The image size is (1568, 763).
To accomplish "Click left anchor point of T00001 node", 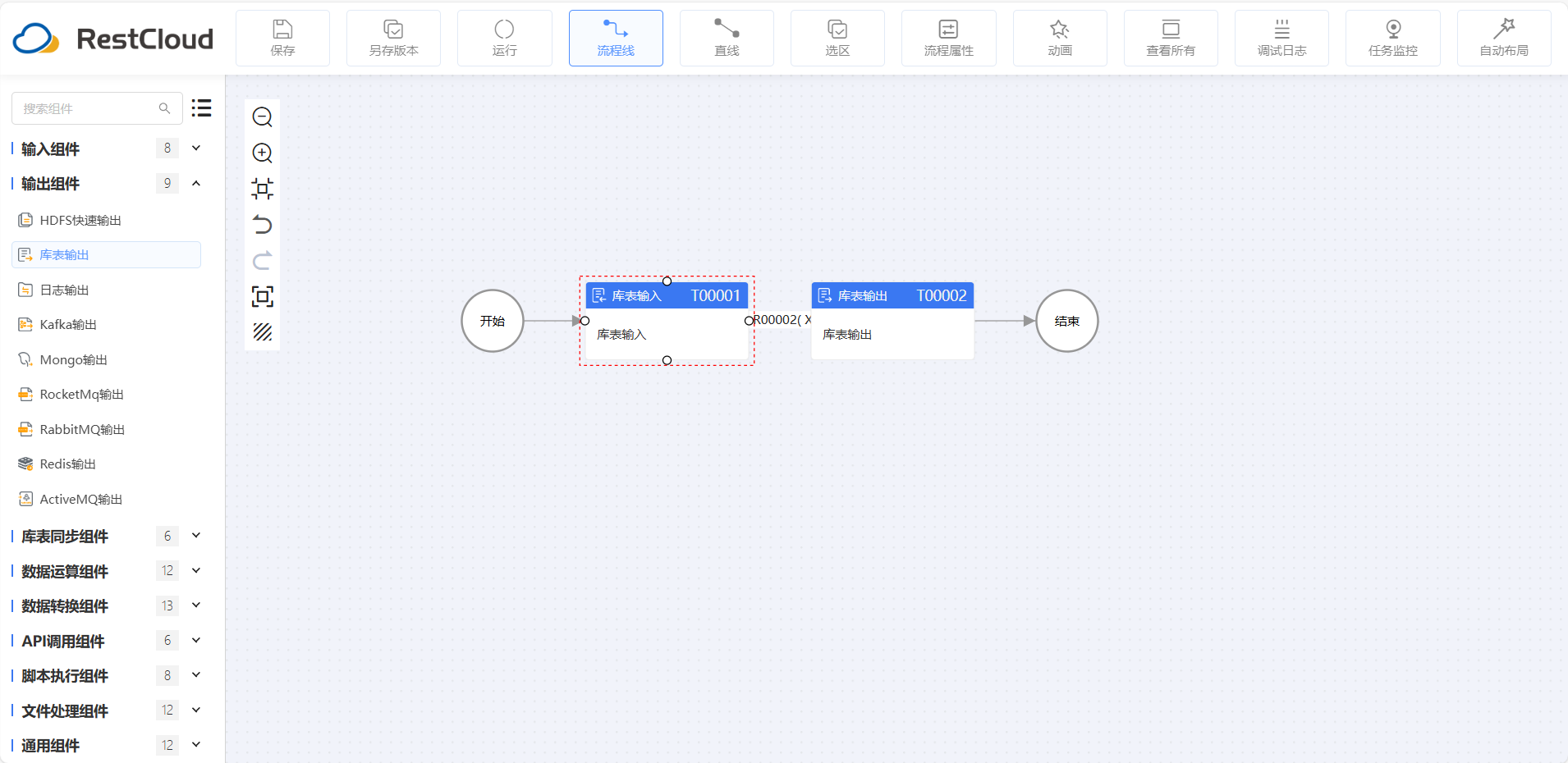I will tap(585, 321).
